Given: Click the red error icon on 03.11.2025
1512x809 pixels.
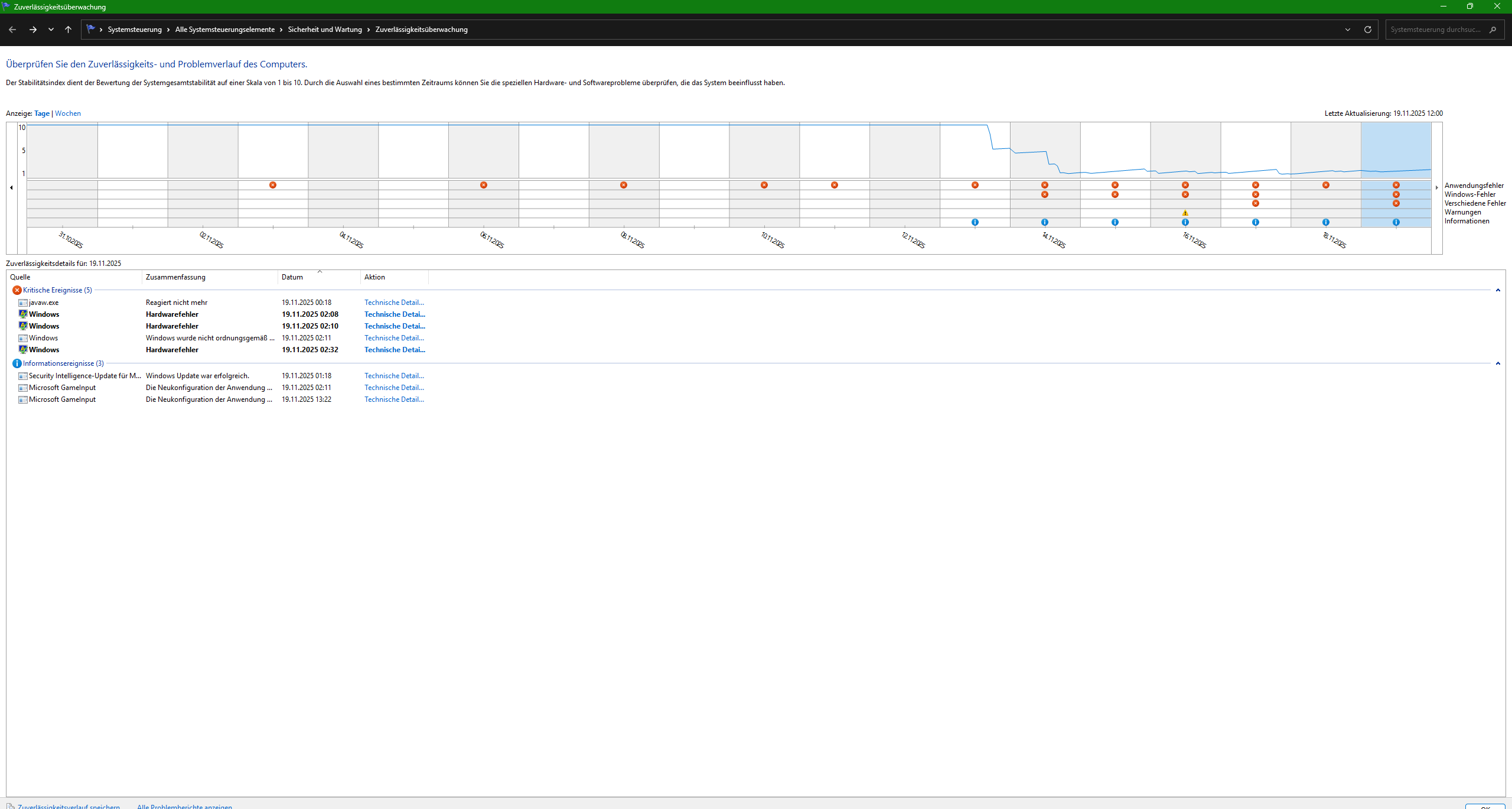Looking at the screenshot, I should pos(273,185).
